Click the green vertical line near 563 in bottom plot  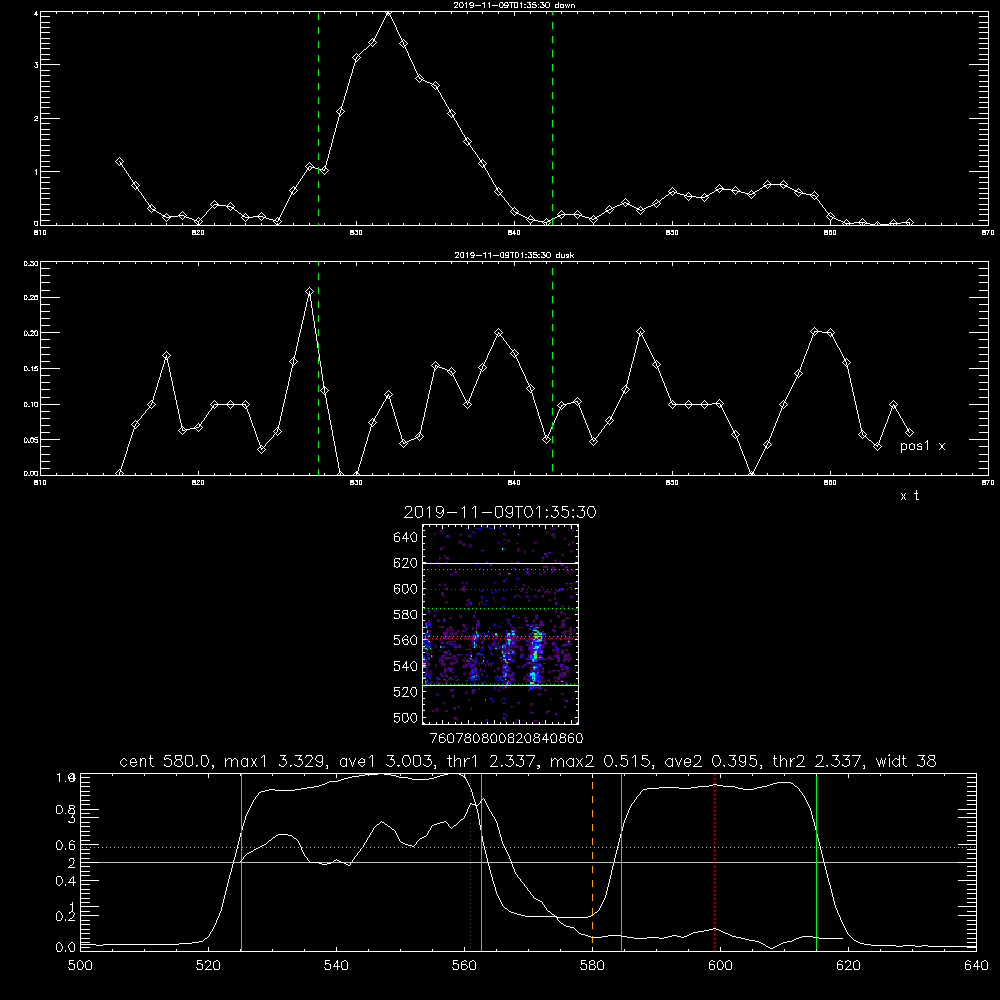[x=482, y=861]
